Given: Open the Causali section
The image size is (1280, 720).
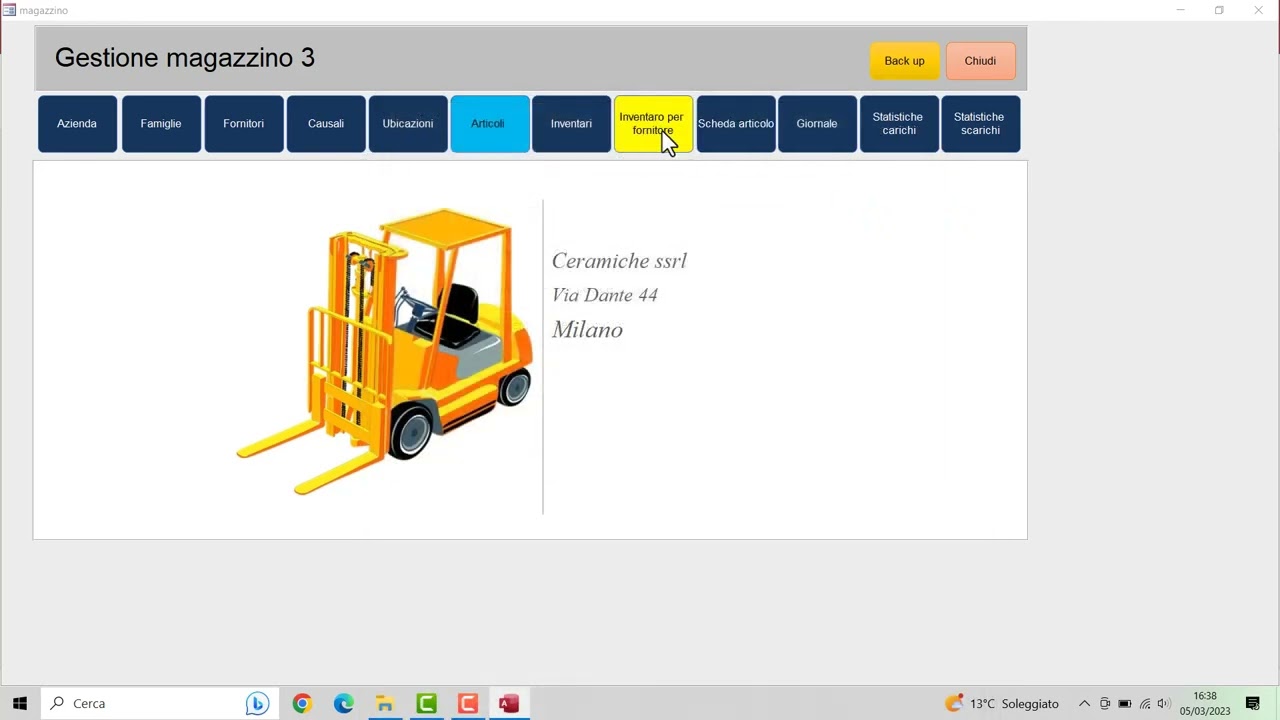Looking at the screenshot, I should coord(326,124).
